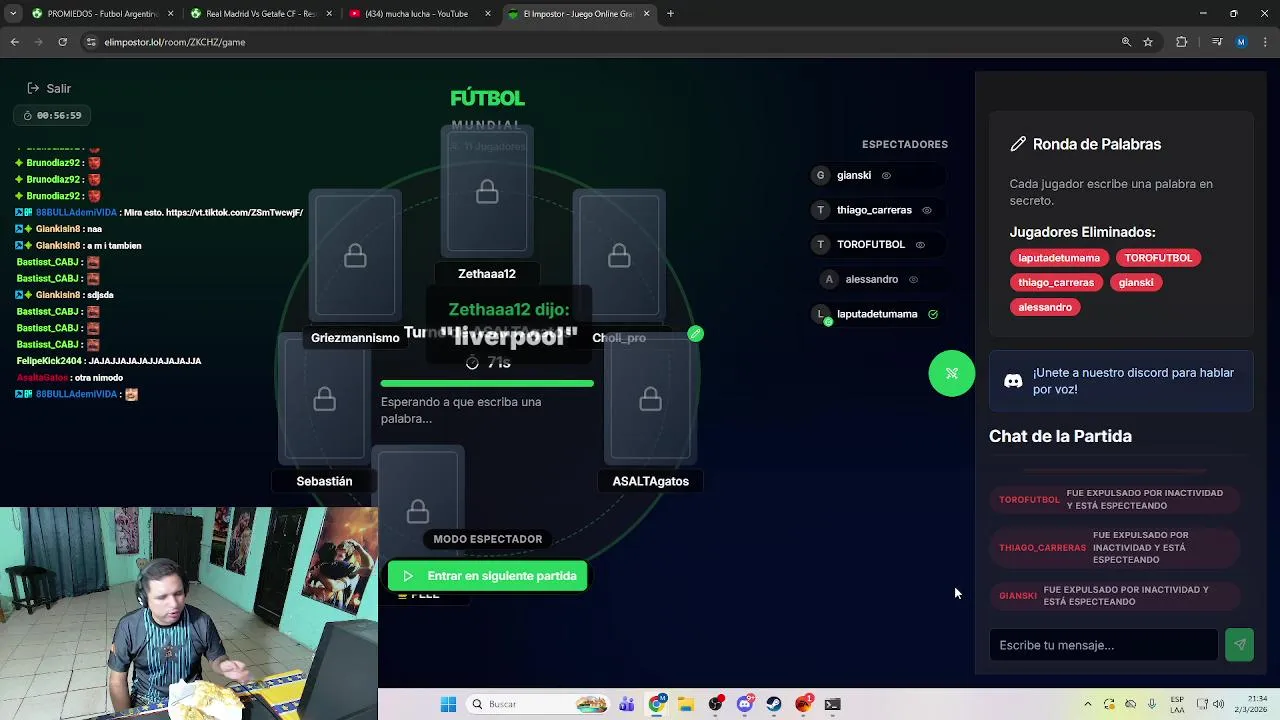The width and height of the screenshot is (1280, 720).
Task: Click the Windows taskbar Buscar search box
Action: tap(537, 704)
